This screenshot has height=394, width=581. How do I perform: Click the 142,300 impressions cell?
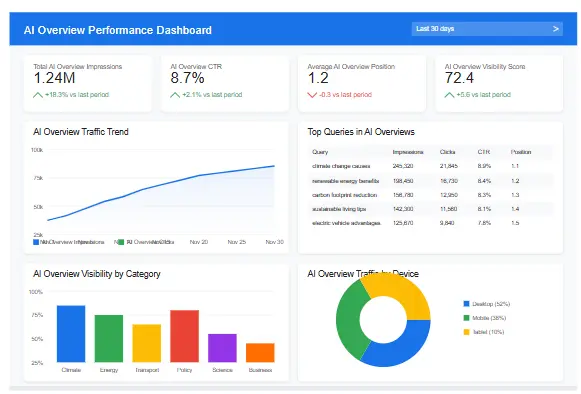pos(403,209)
